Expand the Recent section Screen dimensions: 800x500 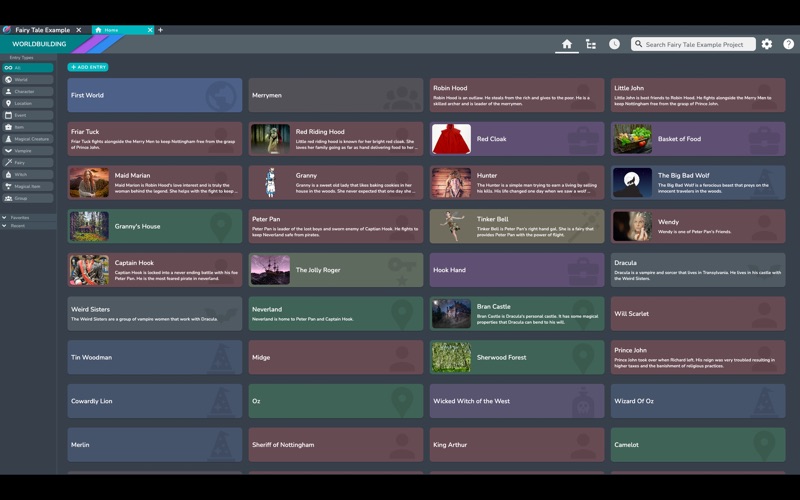coord(28,226)
